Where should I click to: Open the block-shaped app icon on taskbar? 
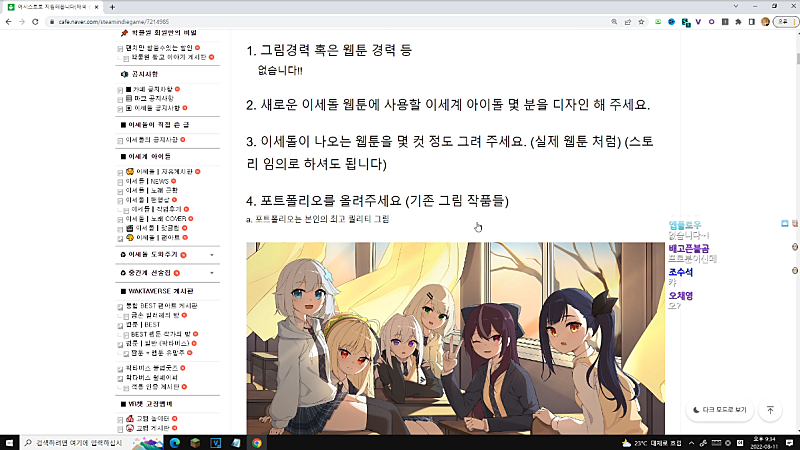pos(195,443)
